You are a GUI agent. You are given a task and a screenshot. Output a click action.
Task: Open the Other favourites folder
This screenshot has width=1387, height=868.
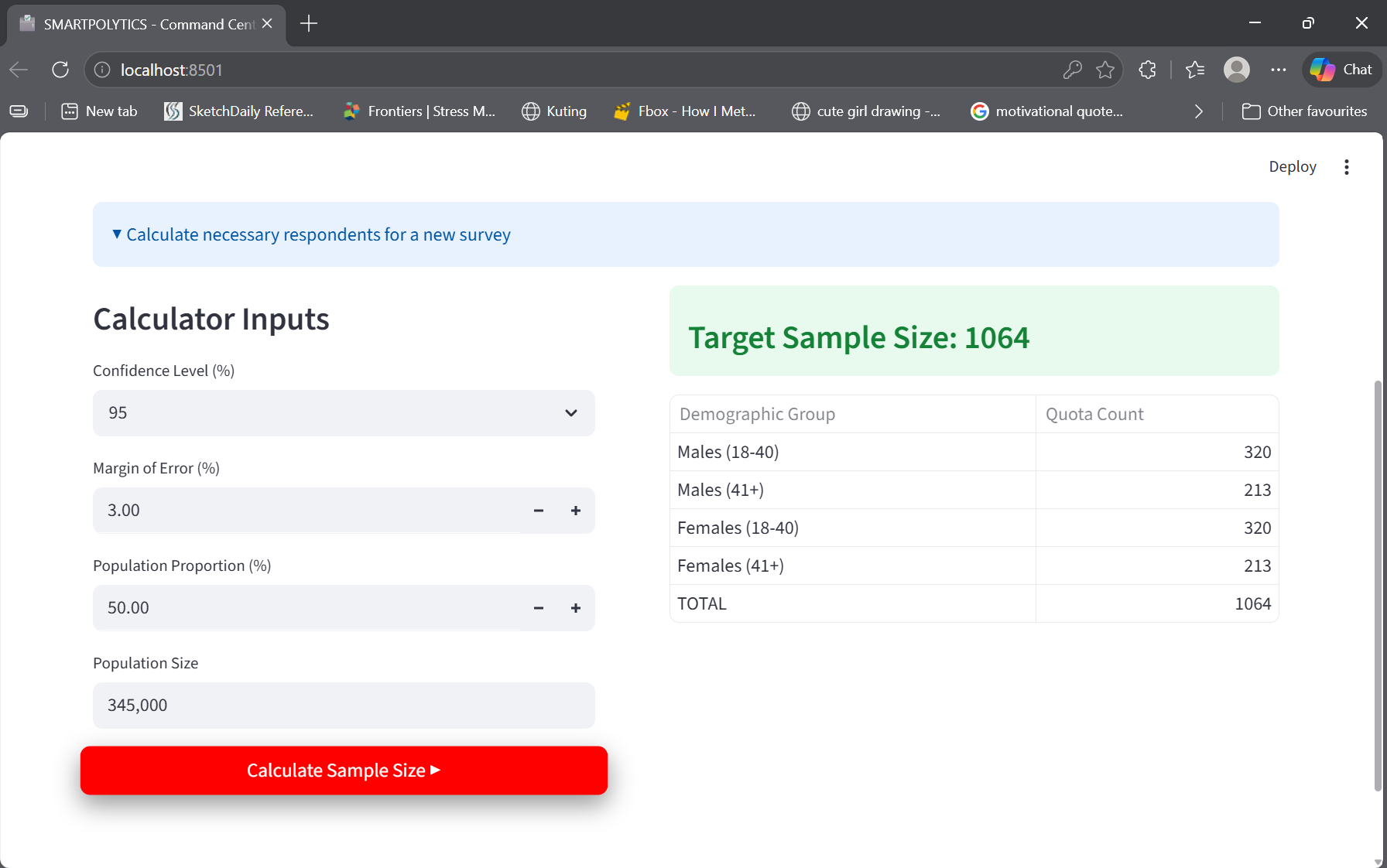point(1304,111)
